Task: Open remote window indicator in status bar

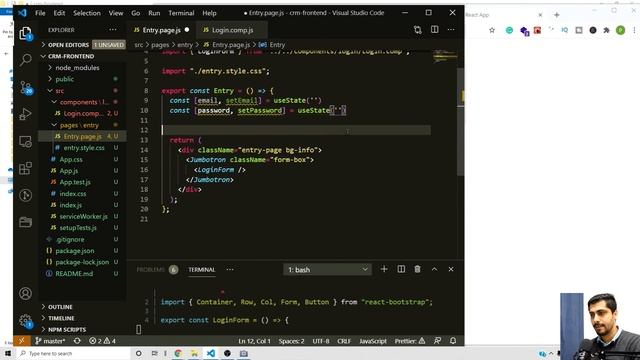Action: point(22,340)
